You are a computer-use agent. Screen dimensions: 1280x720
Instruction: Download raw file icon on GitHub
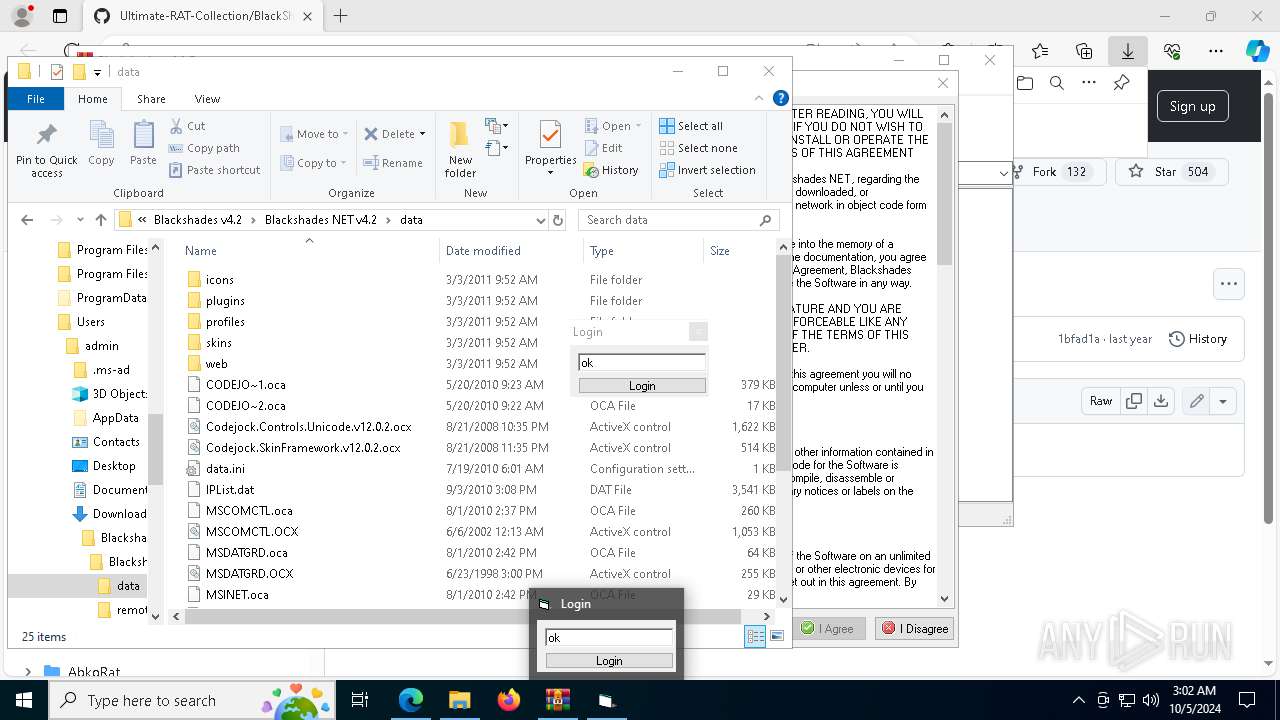(1161, 401)
